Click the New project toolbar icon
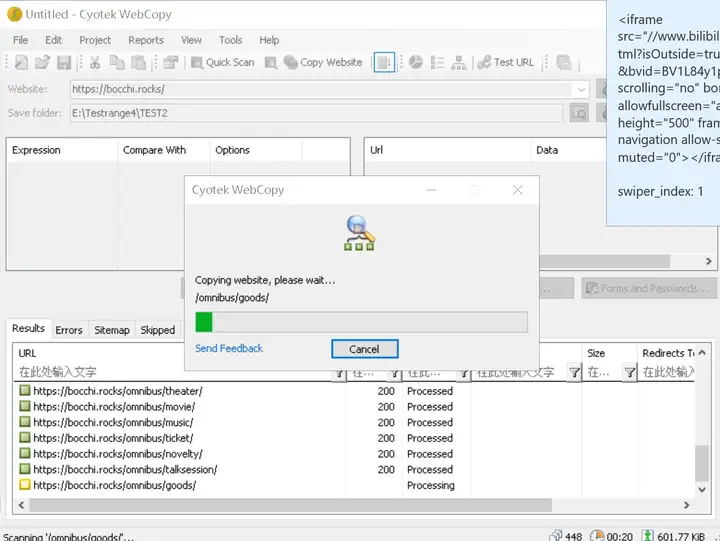 point(21,62)
